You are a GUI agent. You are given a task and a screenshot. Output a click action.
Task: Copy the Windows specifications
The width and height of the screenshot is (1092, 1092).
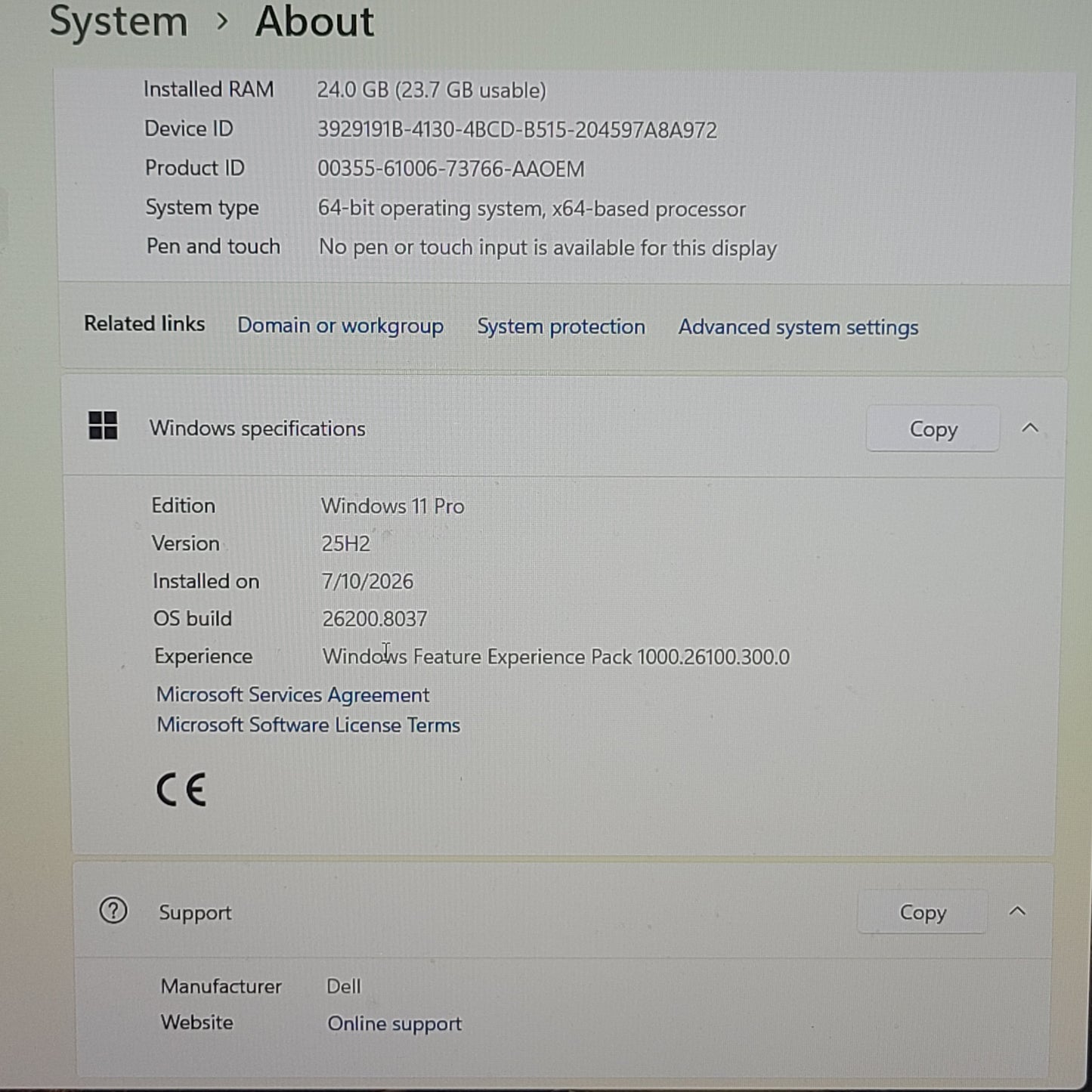tap(933, 428)
